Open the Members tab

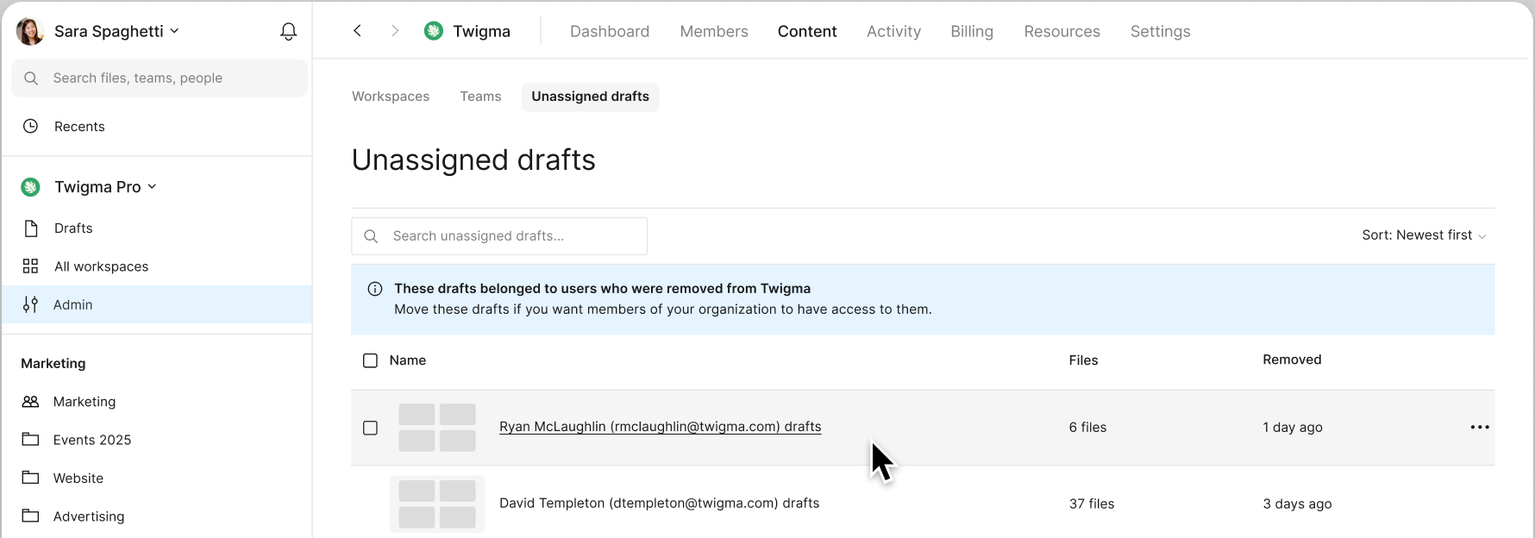click(714, 31)
